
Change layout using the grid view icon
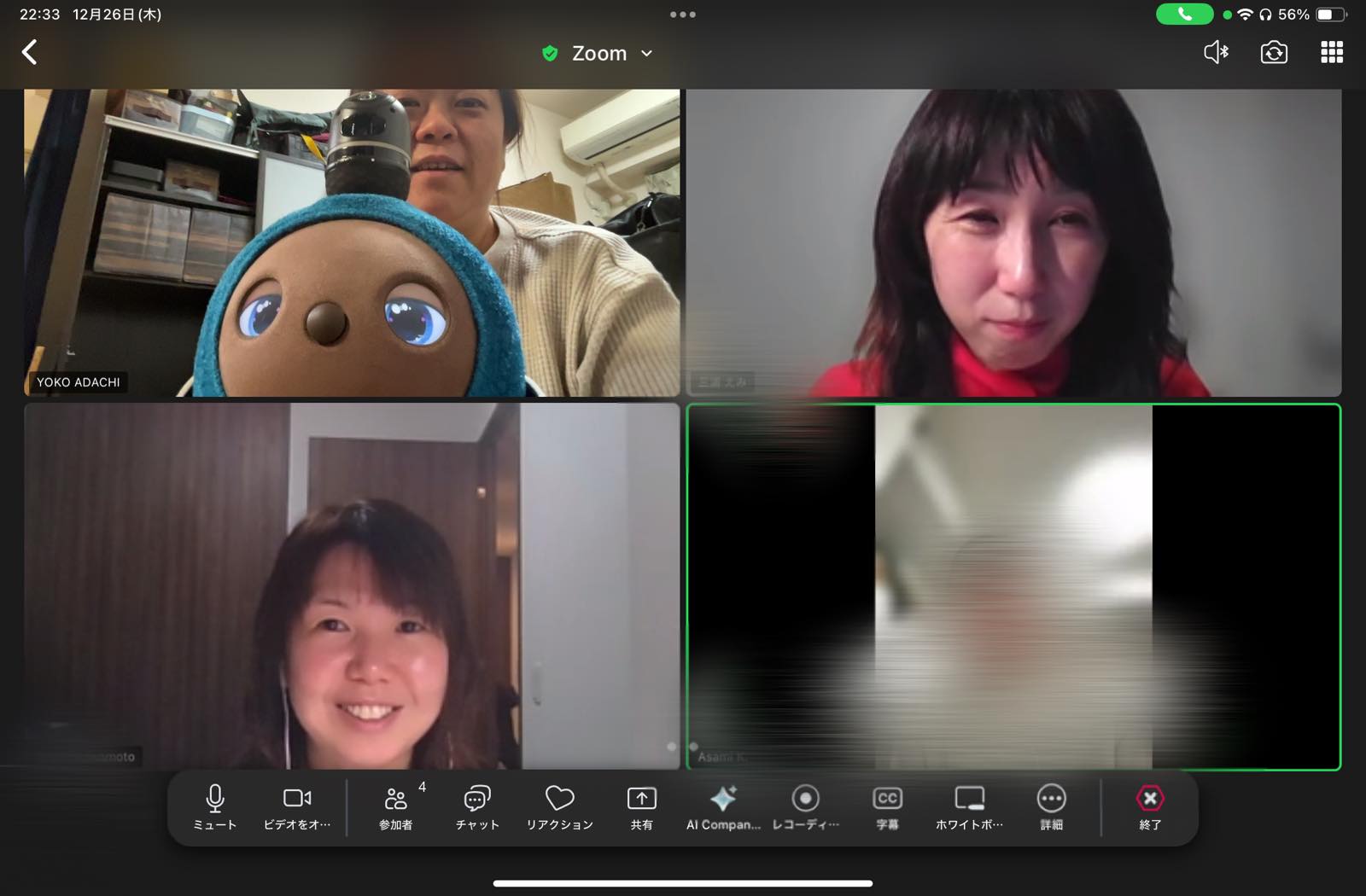coord(1332,52)
